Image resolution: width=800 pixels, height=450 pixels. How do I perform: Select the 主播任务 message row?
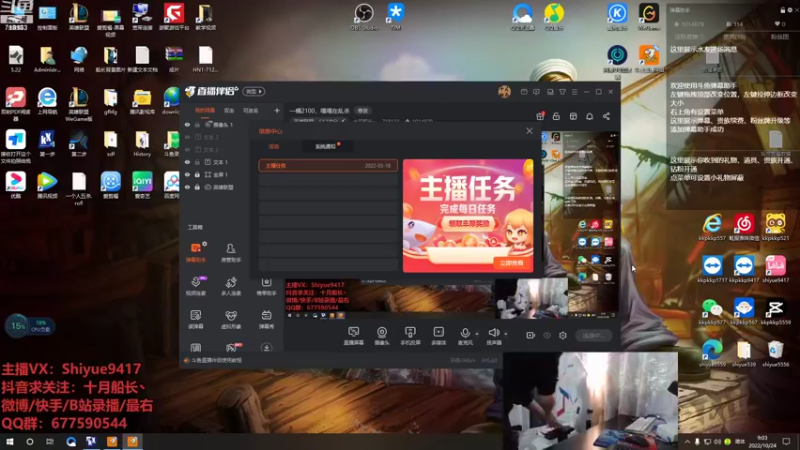pos(328,166)
